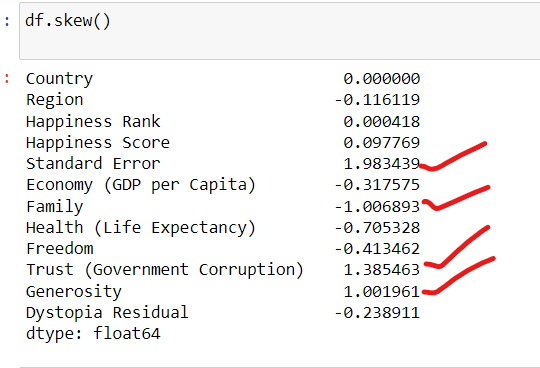
Task: Click the dtype: float64 output line
Action: click(93, 334)
